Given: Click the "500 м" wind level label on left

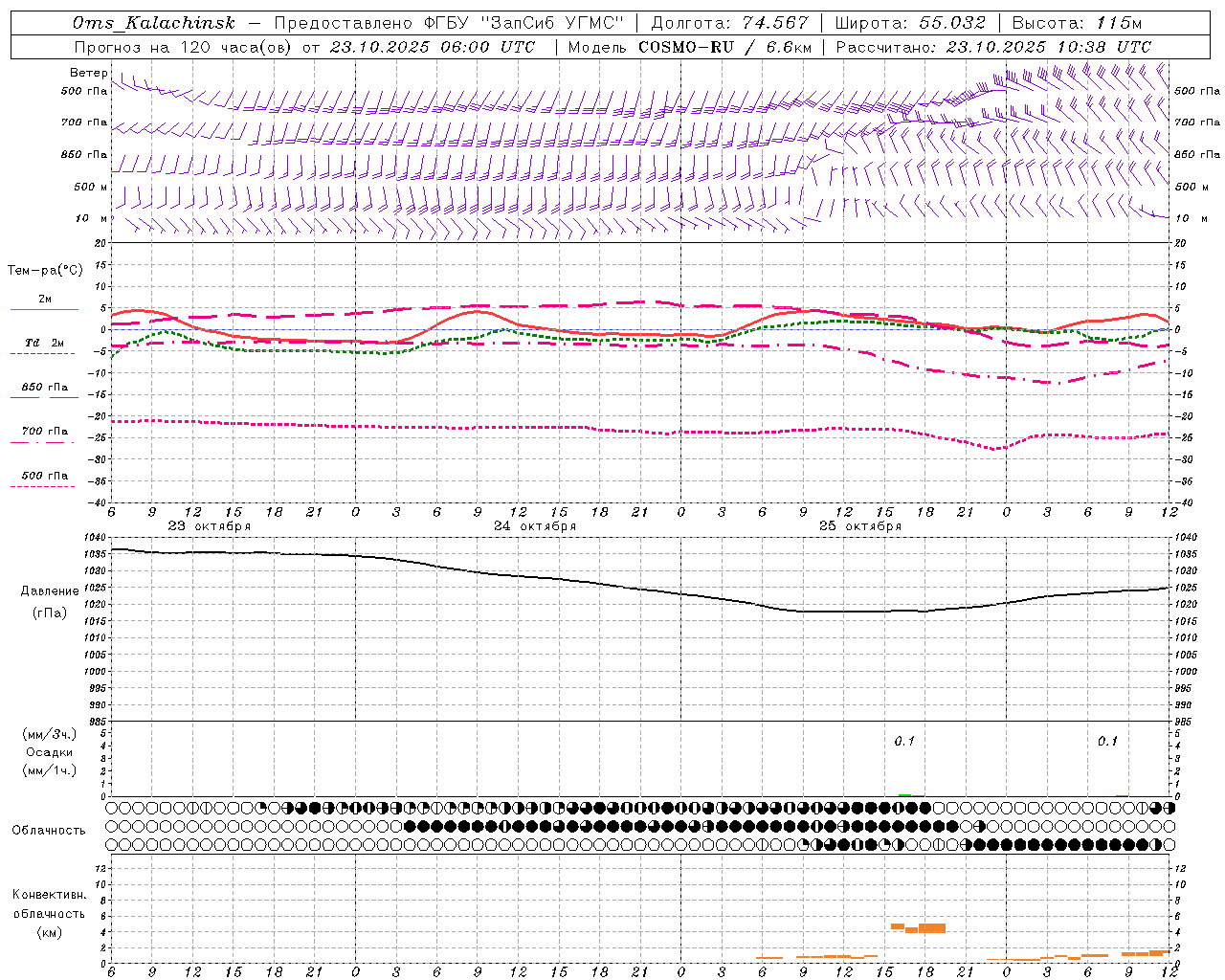Looking at the screenshot, I should tap(91, 187).
